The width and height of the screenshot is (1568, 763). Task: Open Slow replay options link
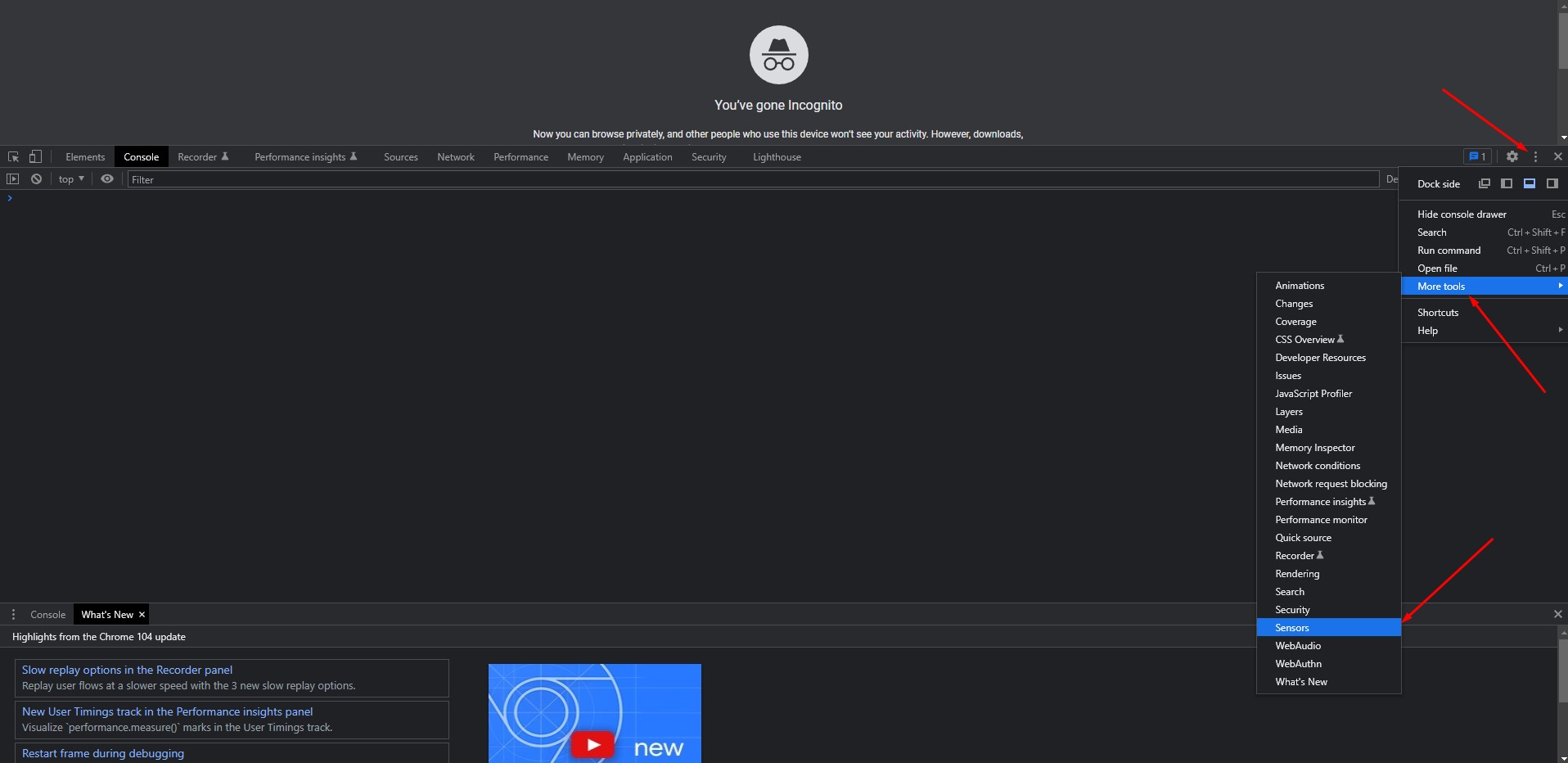(127, 670)
